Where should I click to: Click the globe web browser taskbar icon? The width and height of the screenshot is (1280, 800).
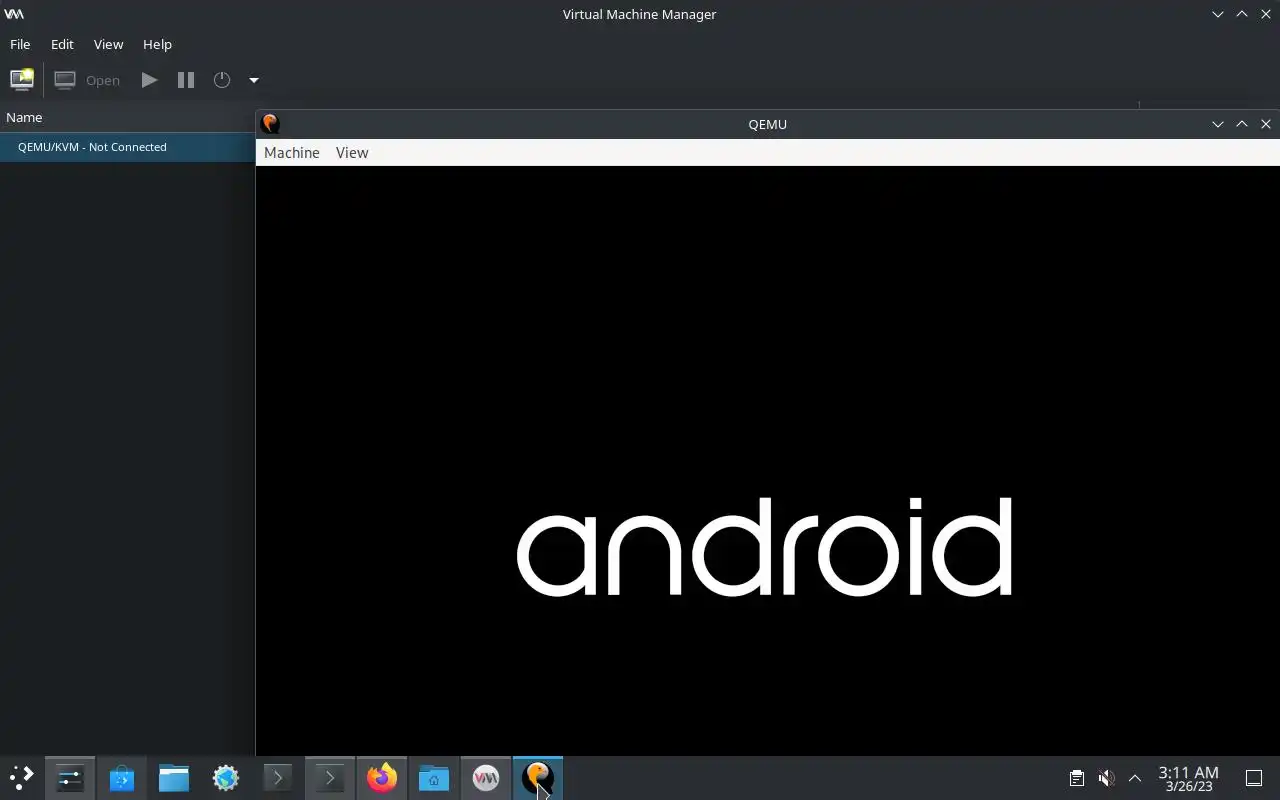click(x=226, y=778)
